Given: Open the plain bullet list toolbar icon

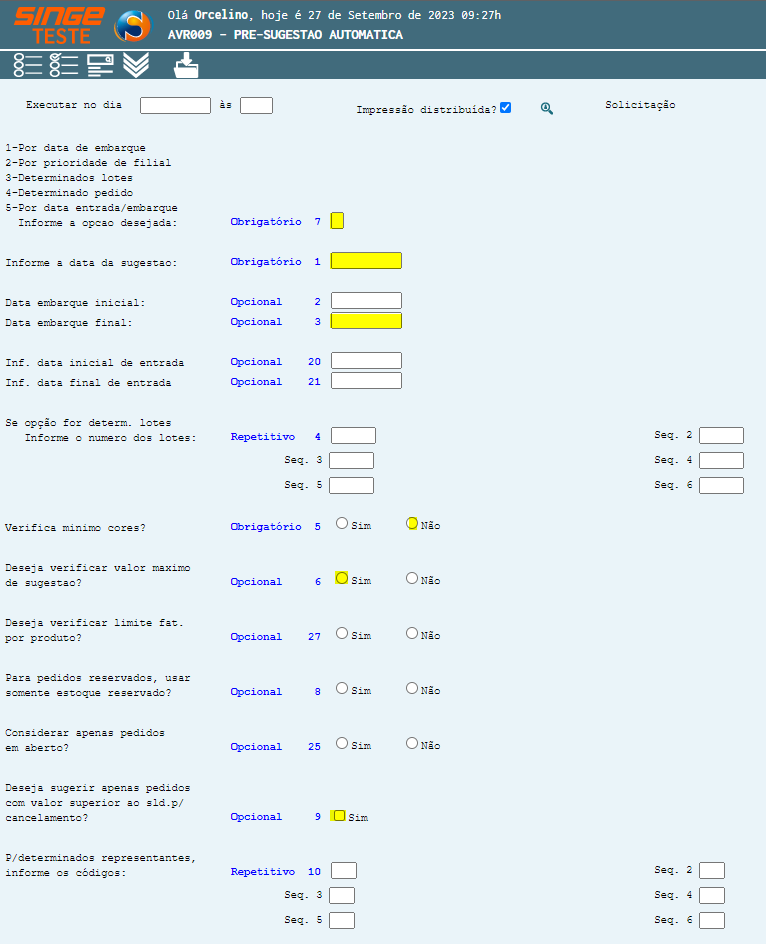Looking at the screenshot, I should (x=28, y=65).
